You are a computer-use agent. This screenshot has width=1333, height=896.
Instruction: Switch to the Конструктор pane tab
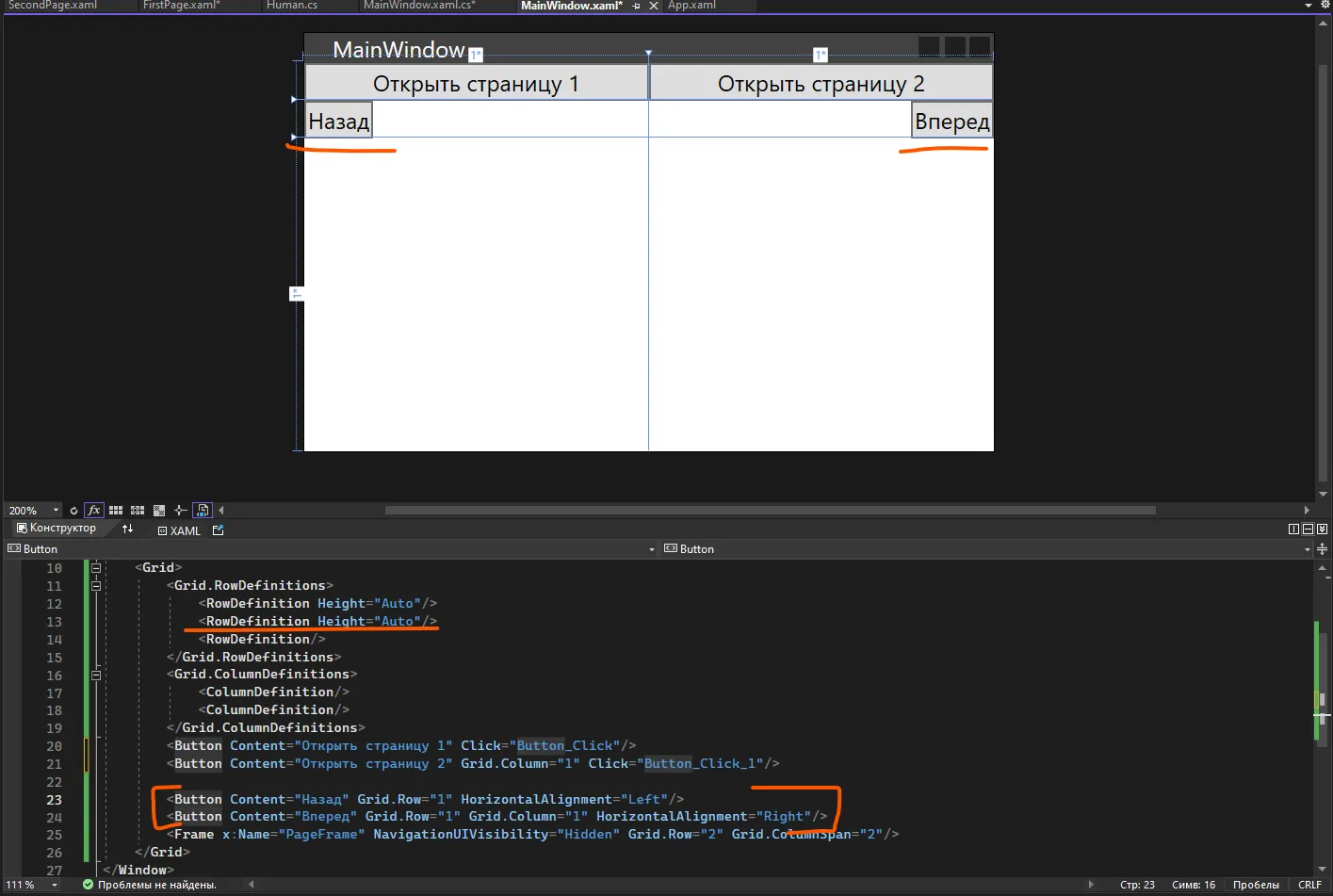(x=57, y=529)
